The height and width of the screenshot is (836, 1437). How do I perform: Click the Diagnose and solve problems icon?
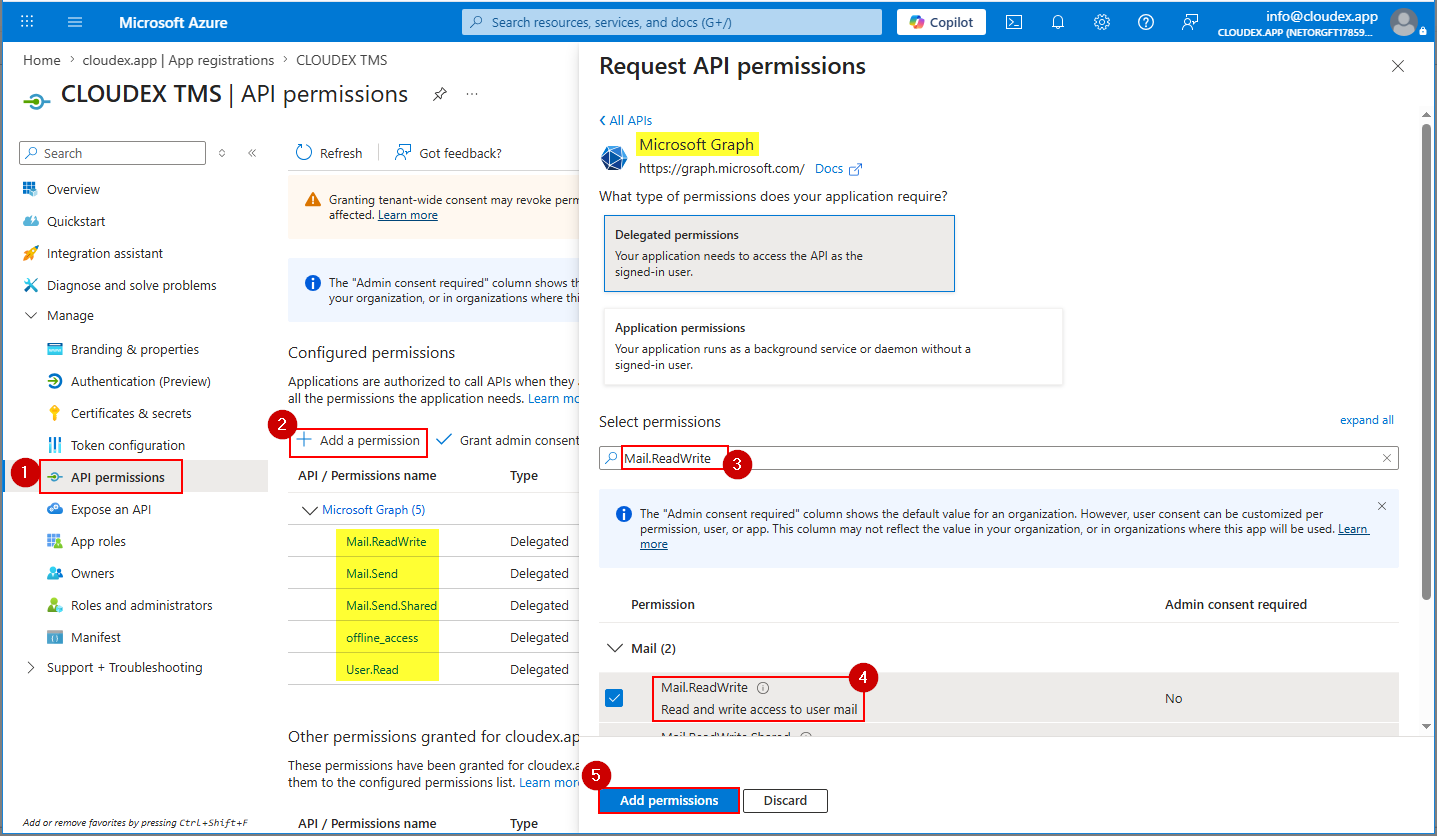(x=30, y=285)
